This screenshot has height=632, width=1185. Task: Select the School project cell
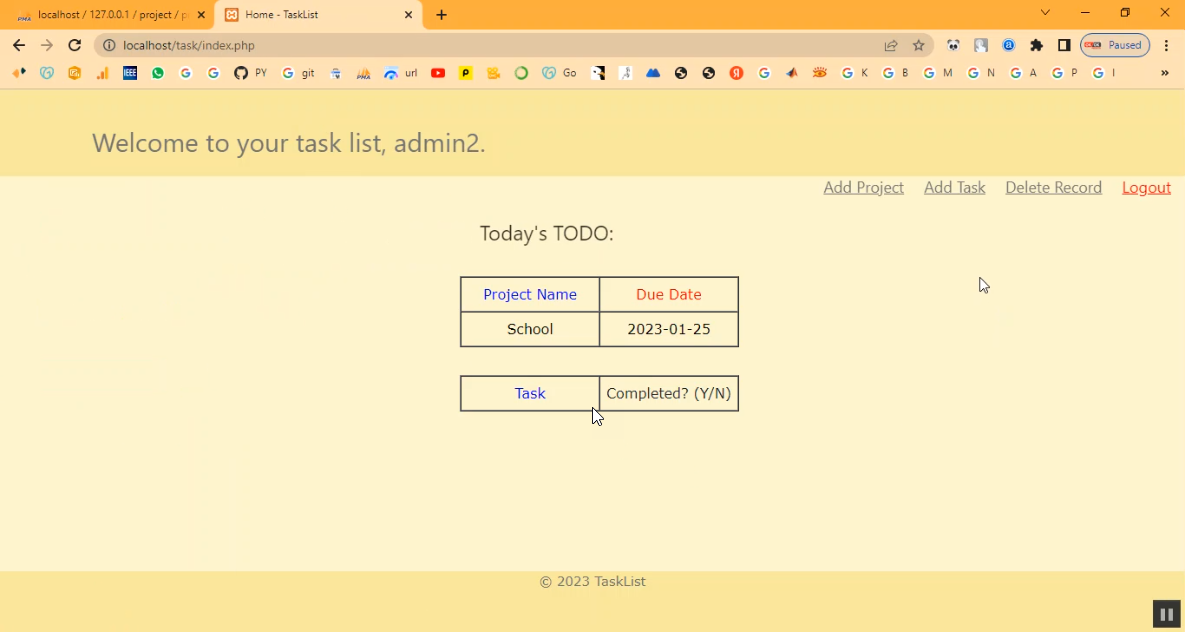tap(530, 330)
